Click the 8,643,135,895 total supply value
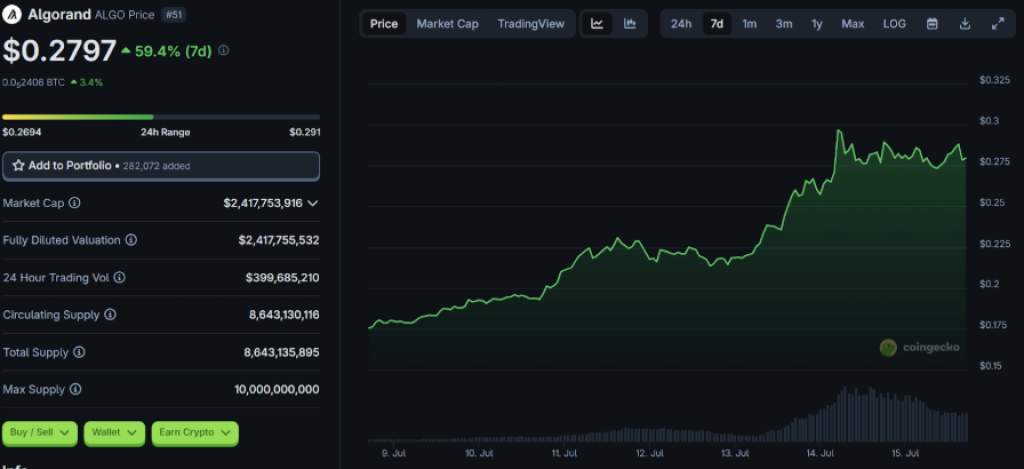The image size is (1024, 469). tap(281, 352)
